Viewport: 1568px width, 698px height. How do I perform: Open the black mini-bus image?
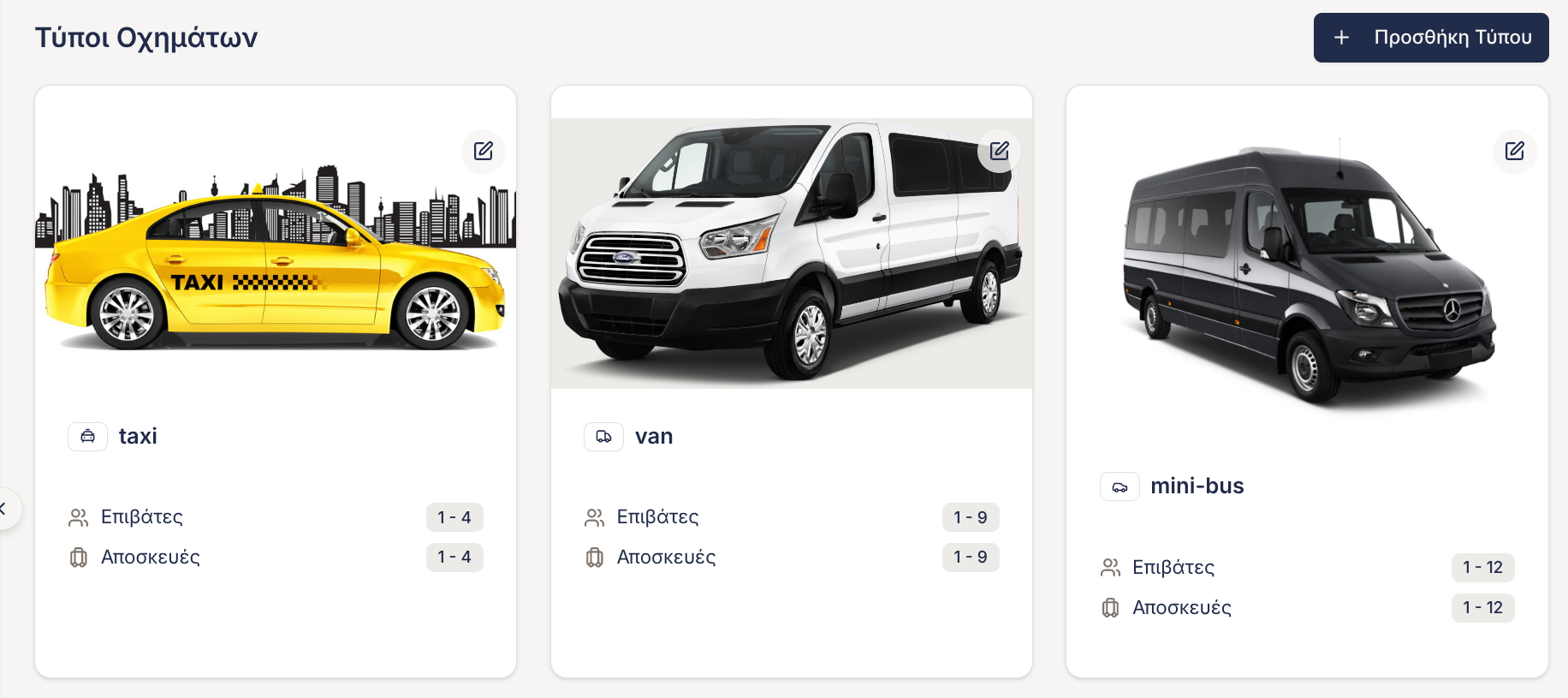coord(1307,274)
